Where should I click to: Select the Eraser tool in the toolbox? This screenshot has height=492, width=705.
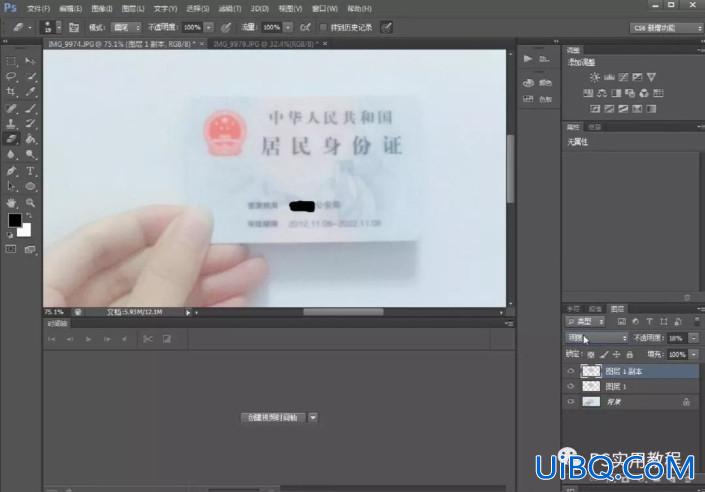click(11, 139)
